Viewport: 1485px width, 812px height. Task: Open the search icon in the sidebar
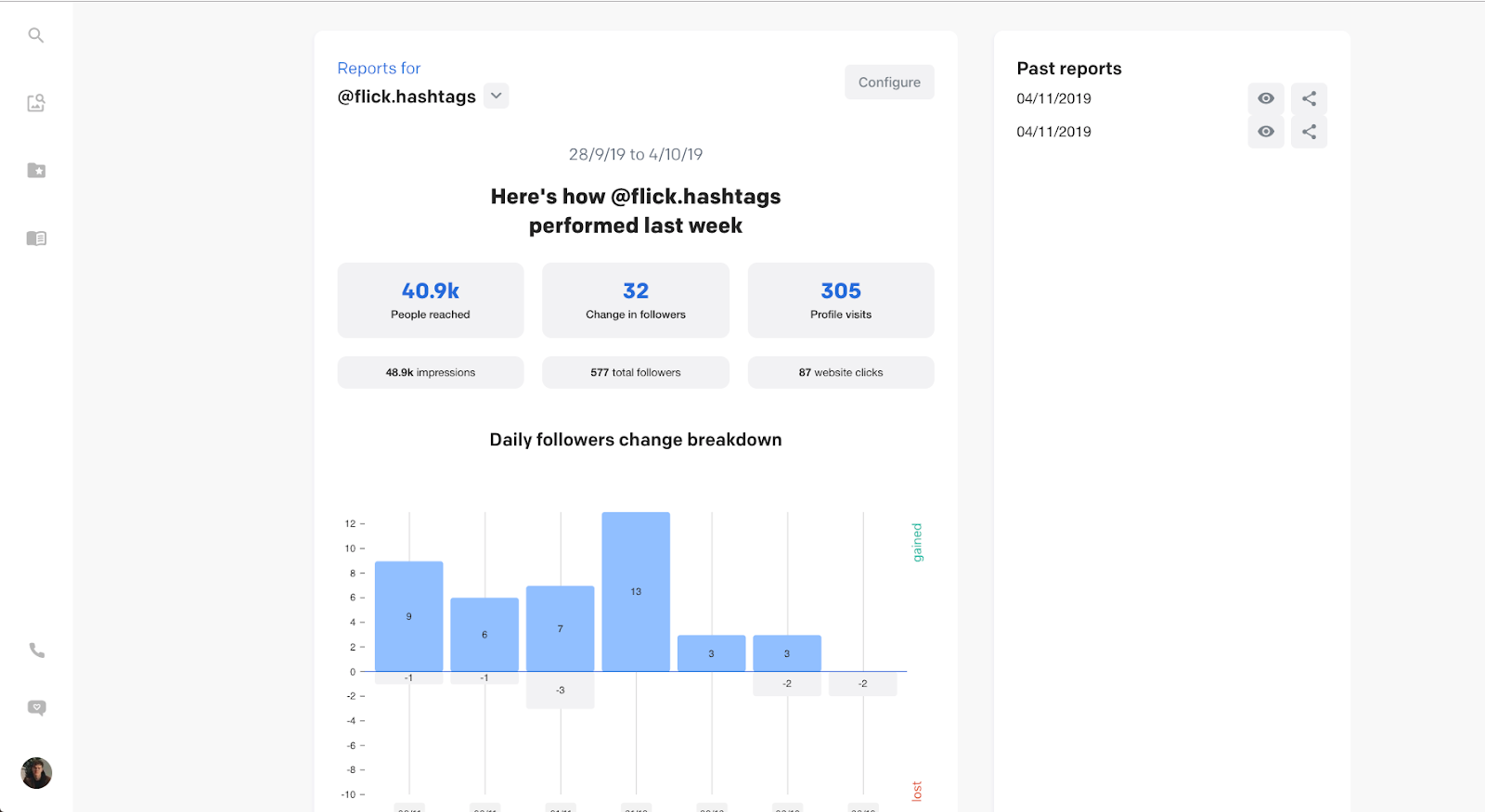pyautogui.click(x=36, y=35)
